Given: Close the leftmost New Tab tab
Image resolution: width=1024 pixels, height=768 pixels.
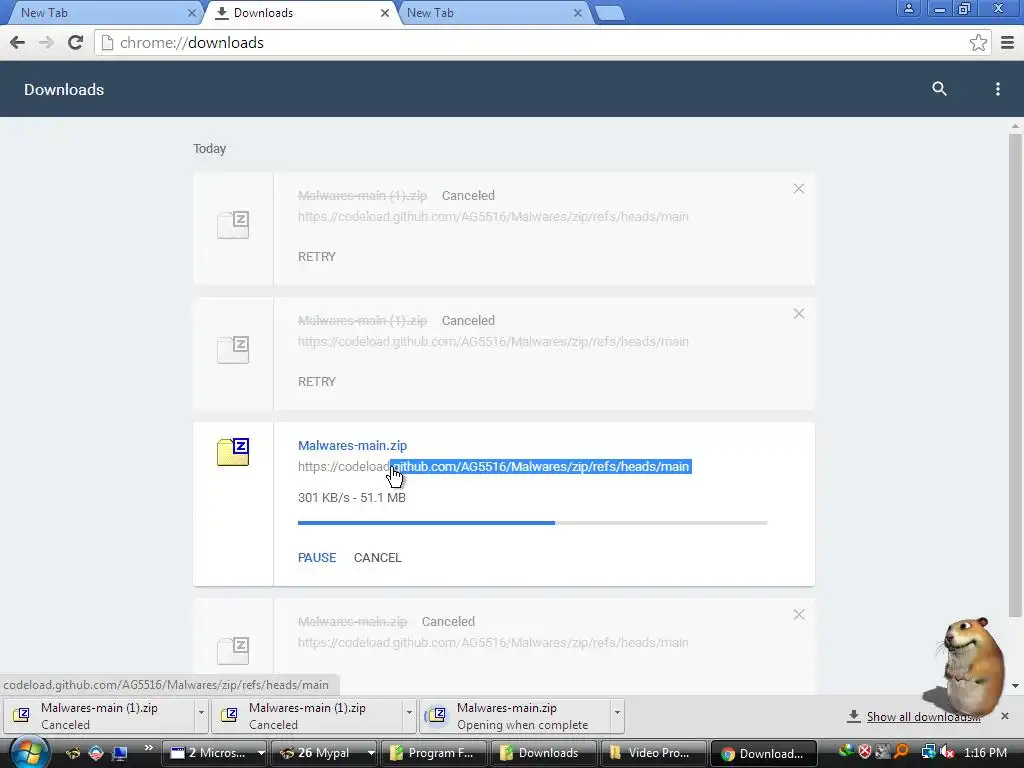Looking at the screenshot, I should pos(191,13).
